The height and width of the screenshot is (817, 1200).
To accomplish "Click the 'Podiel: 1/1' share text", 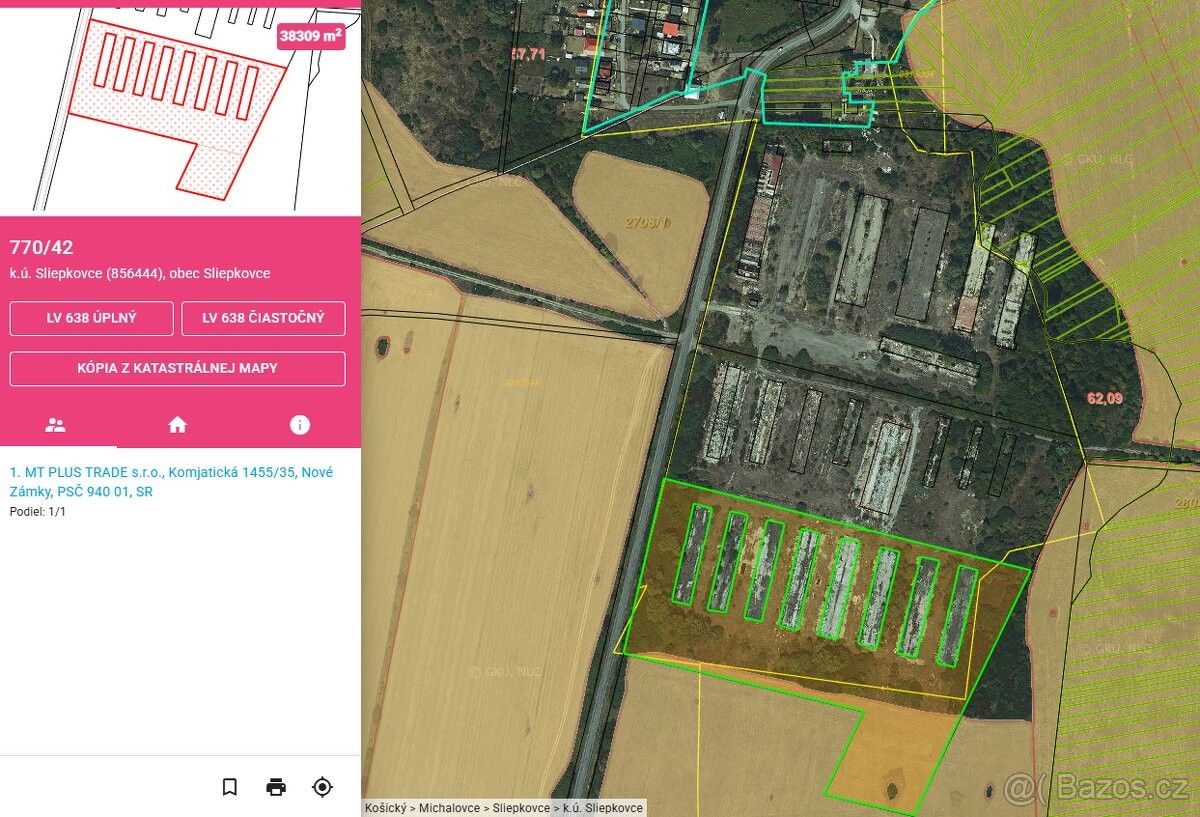I will pos(37,512).
